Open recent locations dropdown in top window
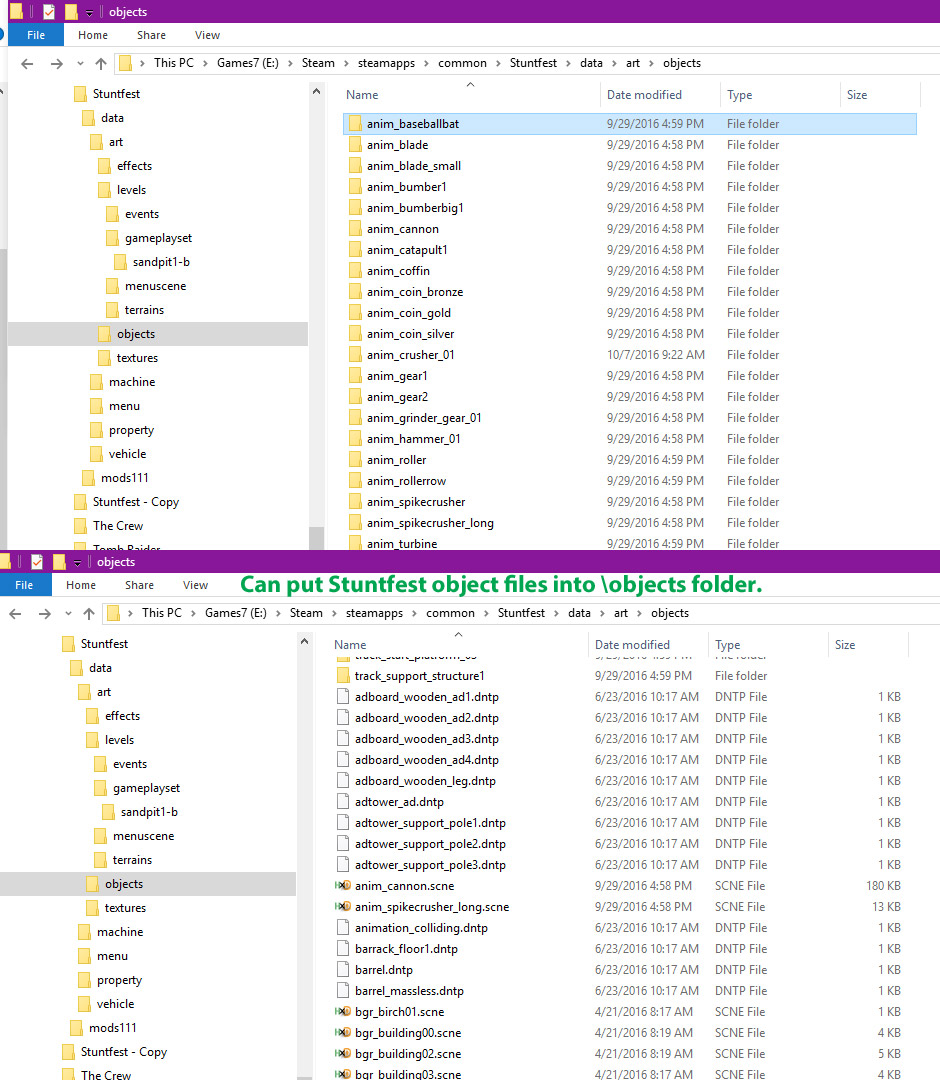This screenshot has width=940, height=1080. tap(80, 63)
